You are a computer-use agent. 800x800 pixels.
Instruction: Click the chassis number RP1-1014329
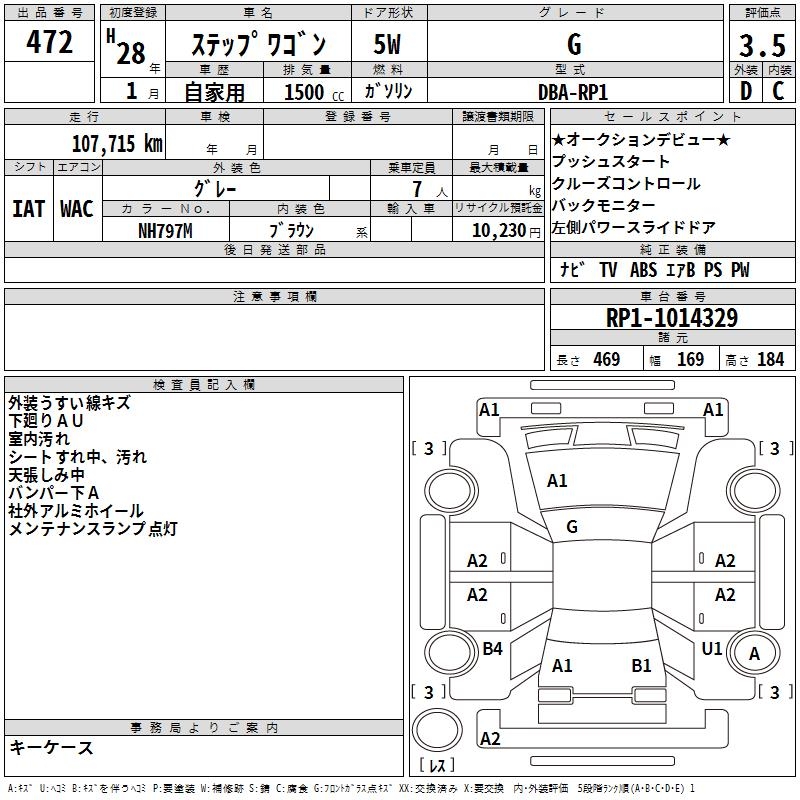coord(672,319)
